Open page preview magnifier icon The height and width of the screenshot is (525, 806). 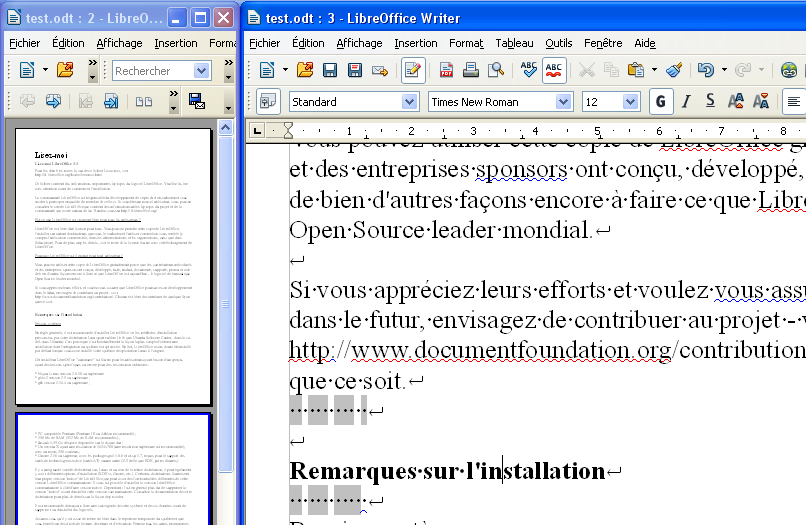pos(496,70)
